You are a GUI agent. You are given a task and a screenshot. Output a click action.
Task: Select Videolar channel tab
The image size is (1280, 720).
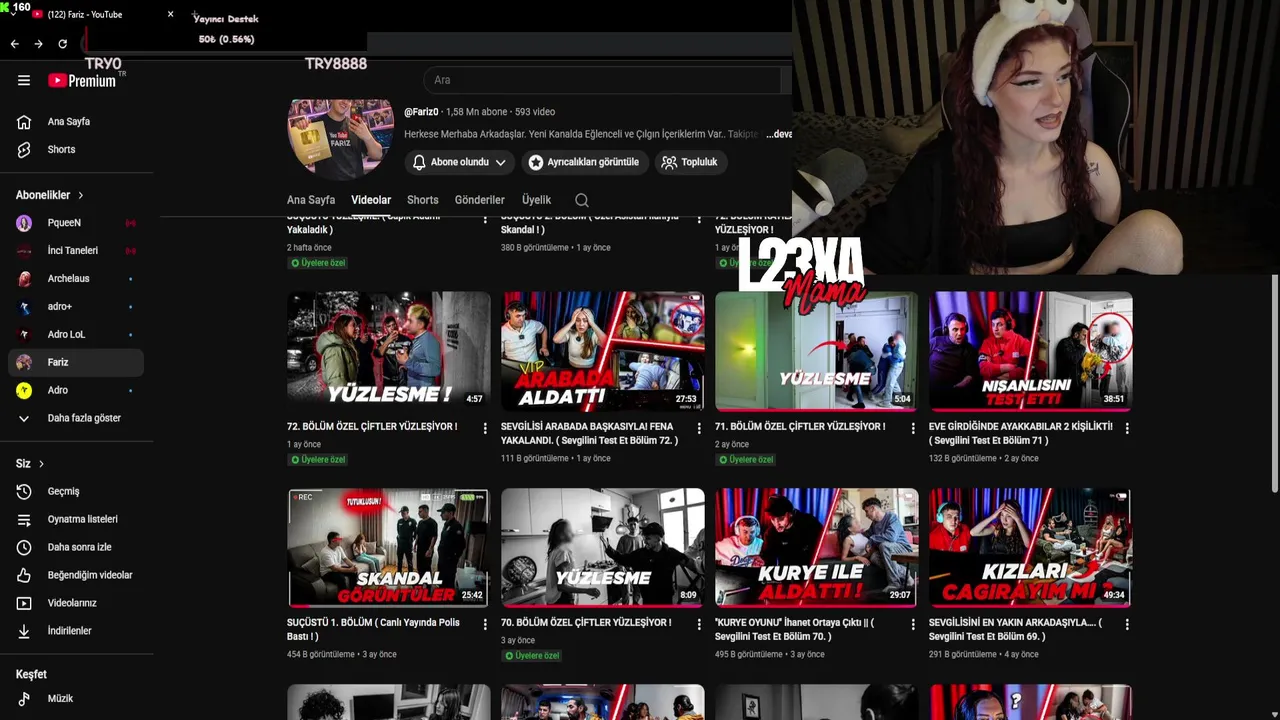(371, 200)
